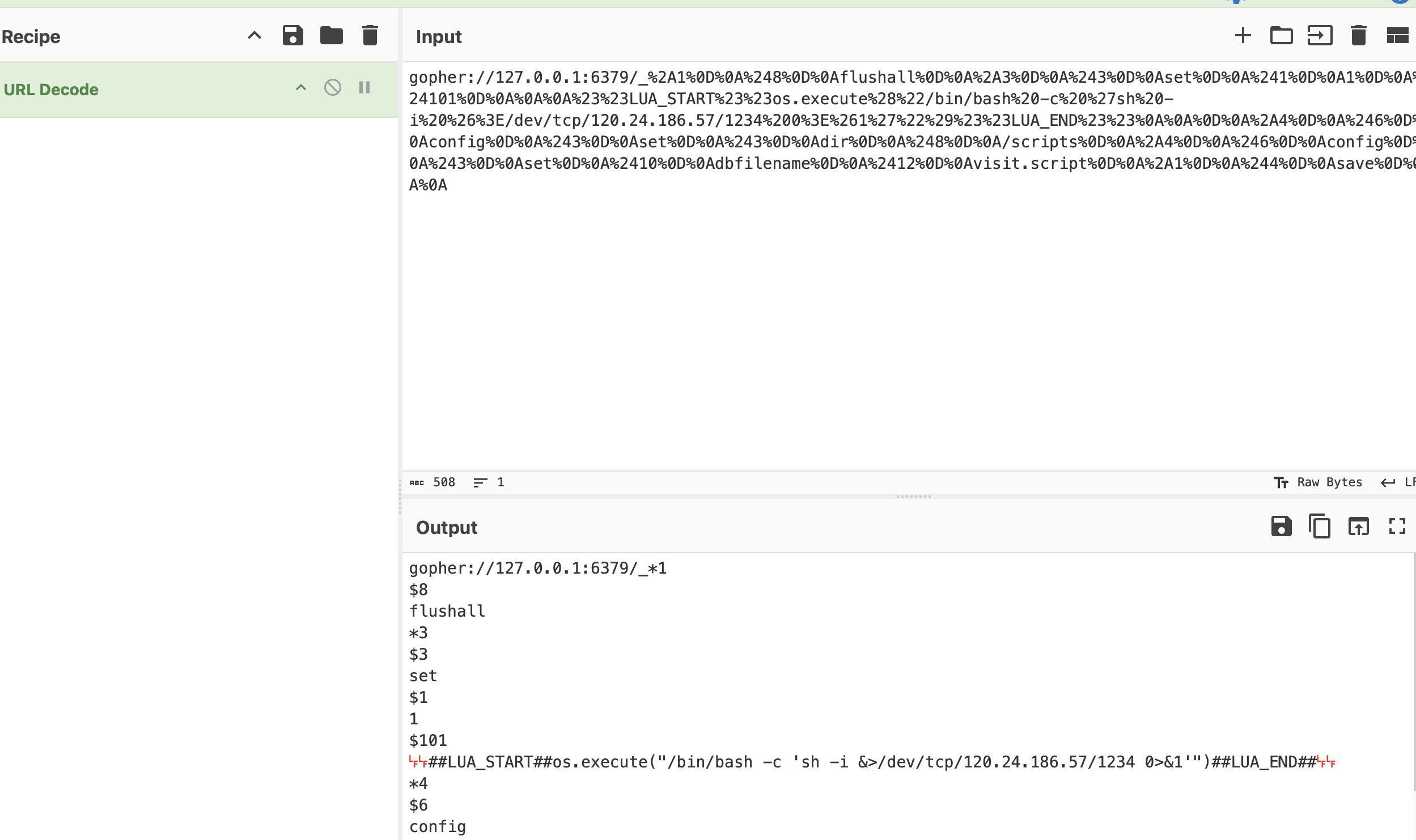
Task: Grab the divider handle between Input and Output
Action: tap(913, 497)
